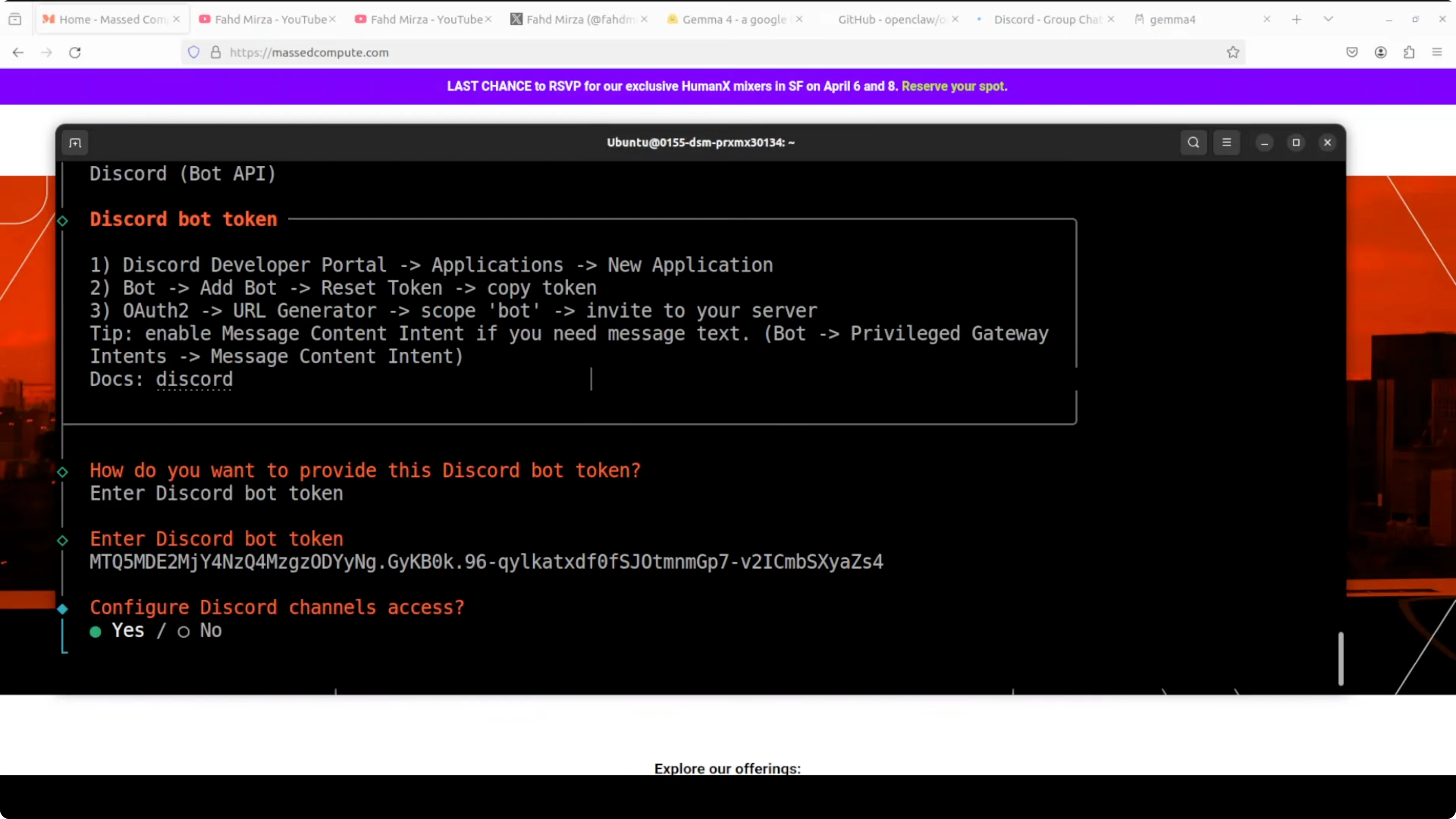Click the site security padlock info
Image resolution: width=1456 pixels, height=819 pixels.
[215, 53]
